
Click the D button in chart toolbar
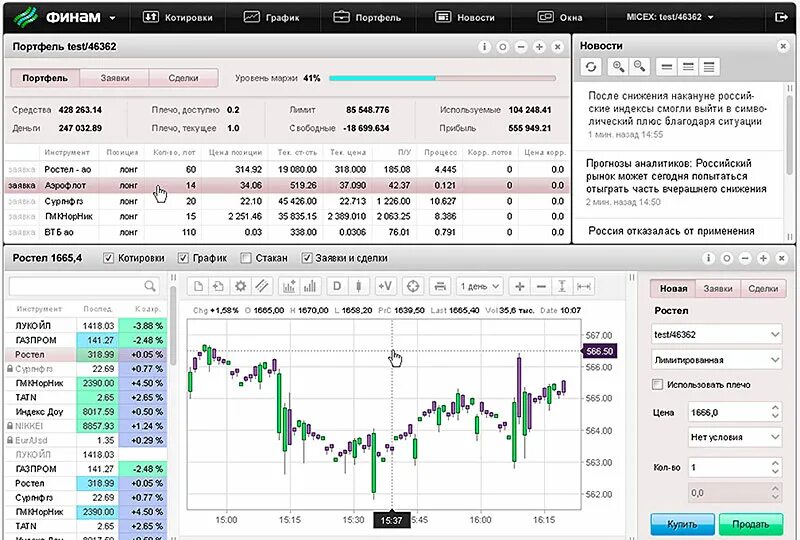337,286
